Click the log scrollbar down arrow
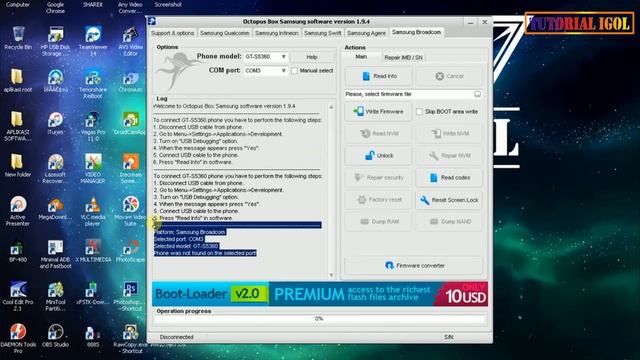The image size is (640, 360). tap(331, 275)
